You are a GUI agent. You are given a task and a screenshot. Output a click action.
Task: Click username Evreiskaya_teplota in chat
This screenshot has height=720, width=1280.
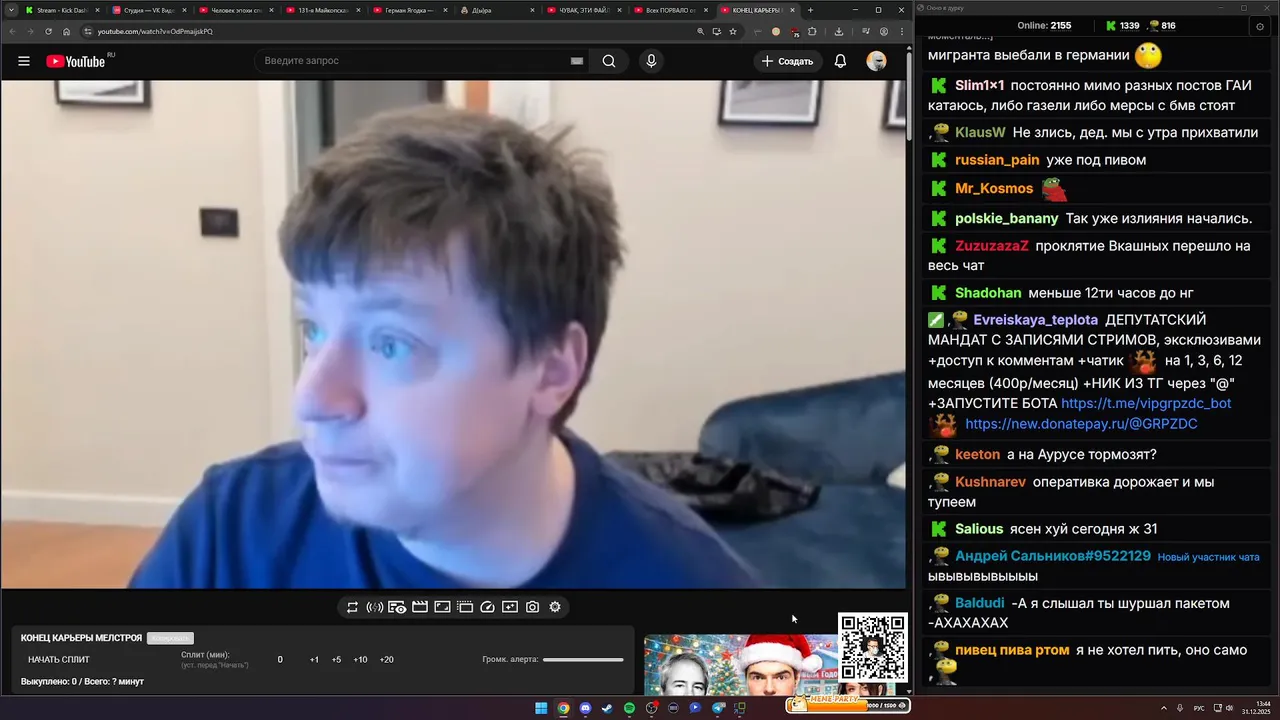1035,320
